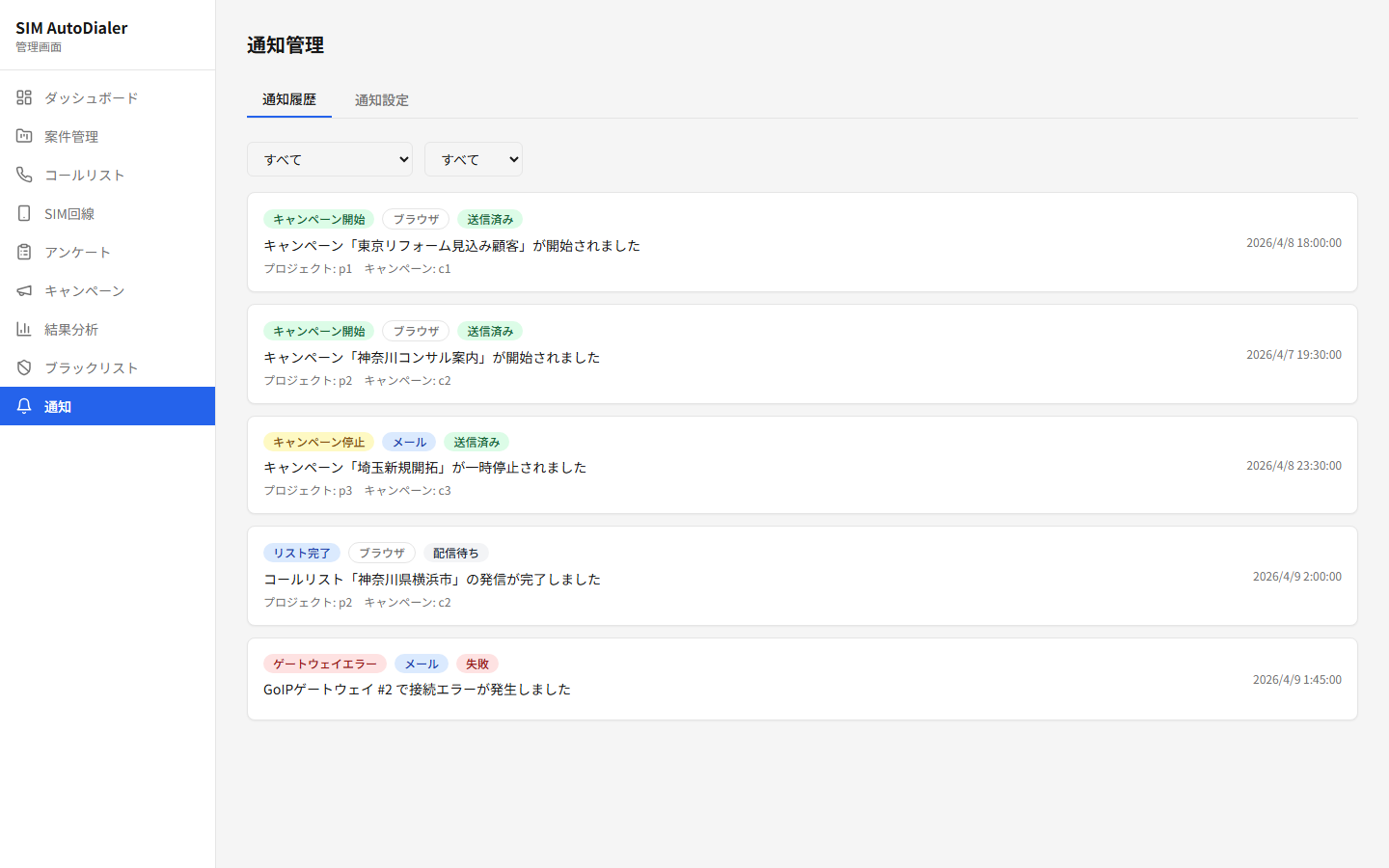Open notification about 東京リフォーム見込み顧客 campaign
Image resolution: width=1389 pixels, height=868 pixels.
tap(803, 242)
